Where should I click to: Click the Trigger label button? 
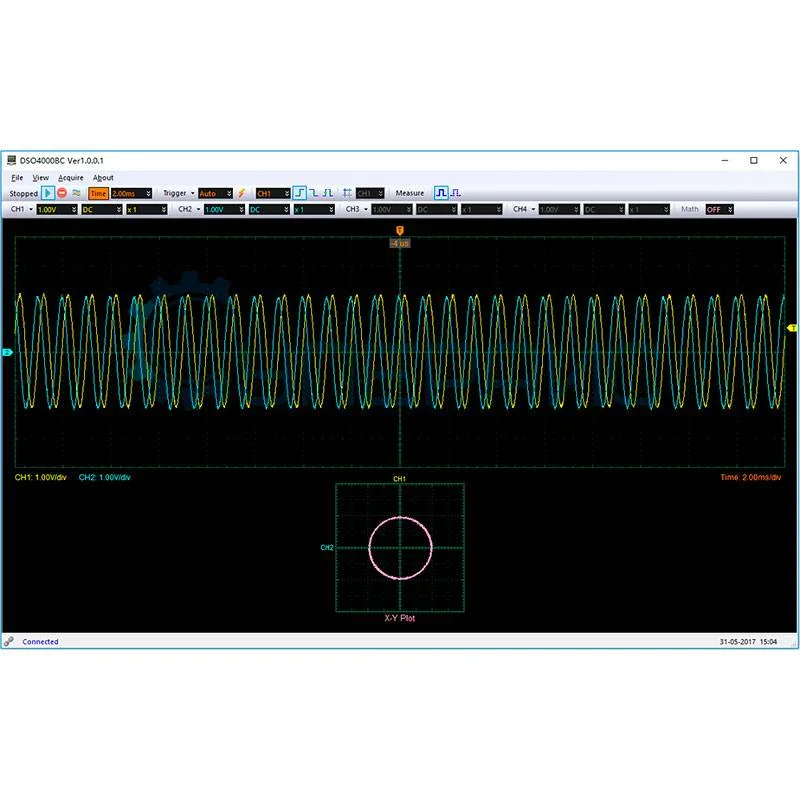click(x=176, y=193)
